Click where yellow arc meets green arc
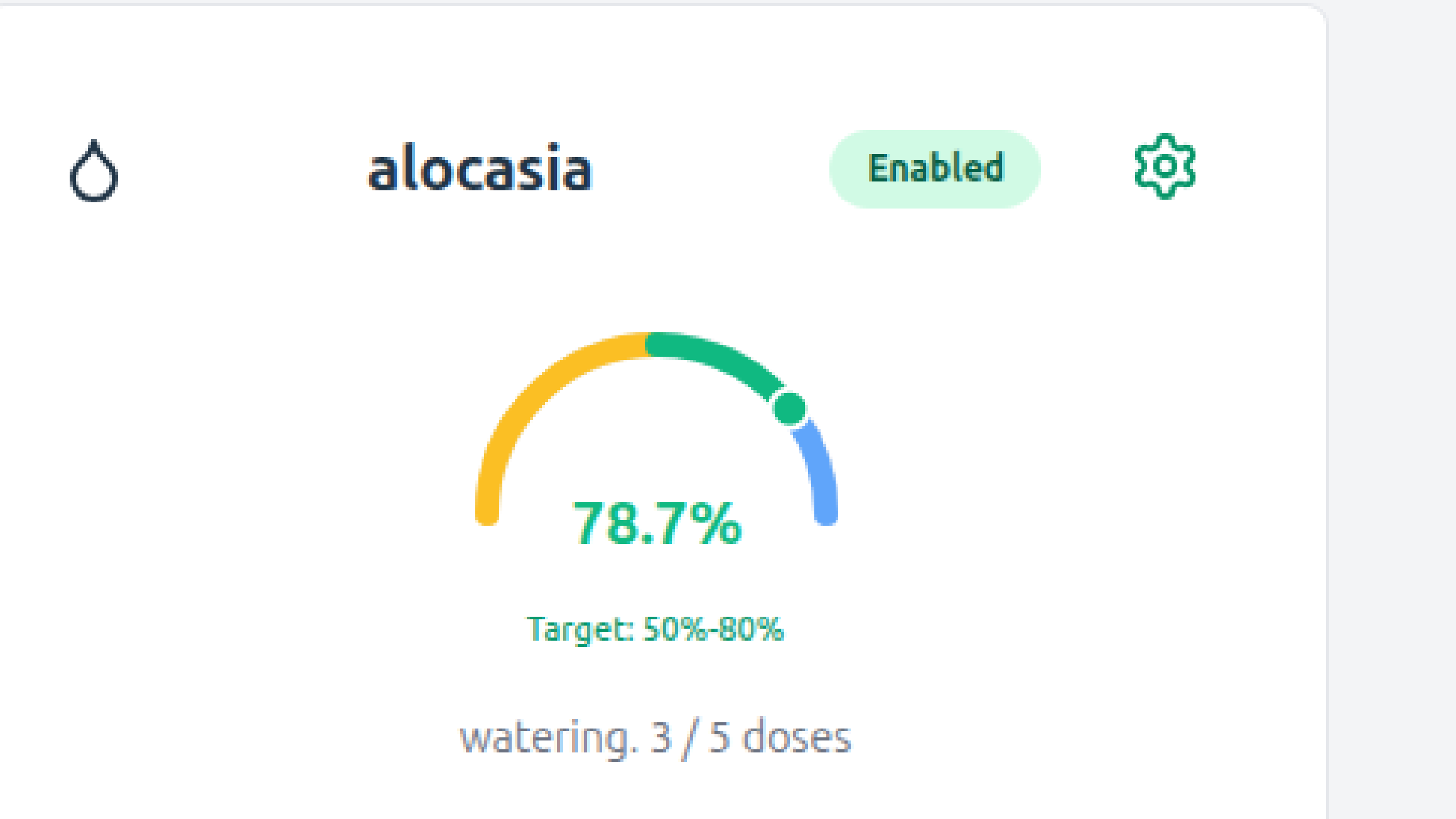The height and width of the screenshot is (819, 1456). point(646,344)
